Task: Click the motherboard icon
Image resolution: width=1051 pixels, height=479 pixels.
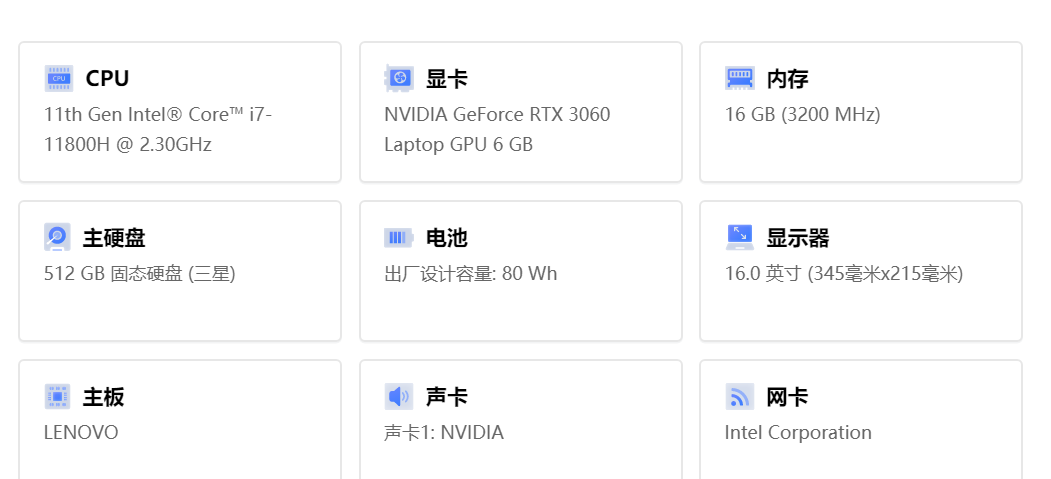Action: click(x=58, y=396)
